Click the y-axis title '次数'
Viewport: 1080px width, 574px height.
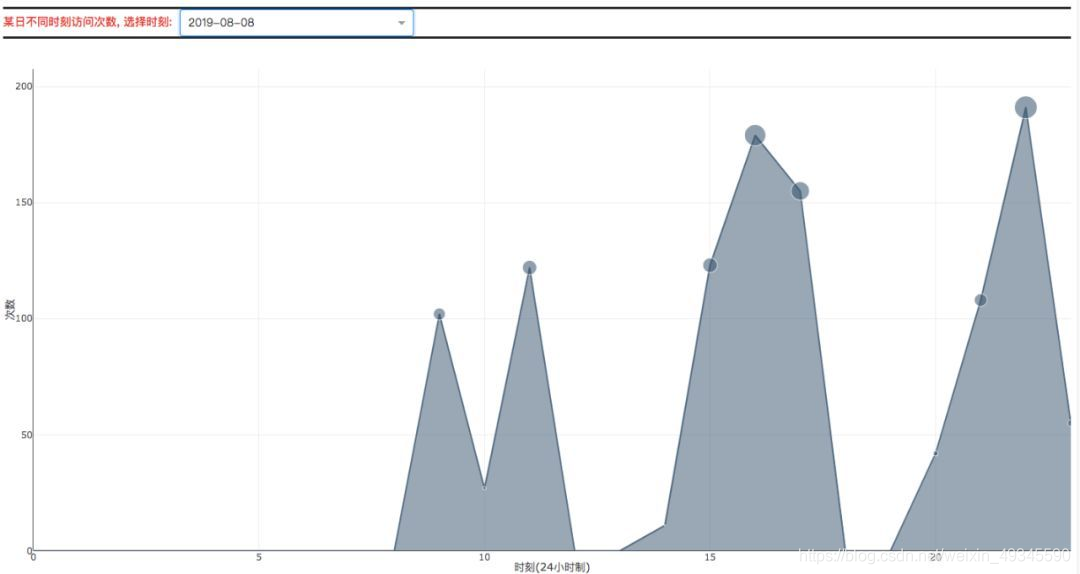10,309
